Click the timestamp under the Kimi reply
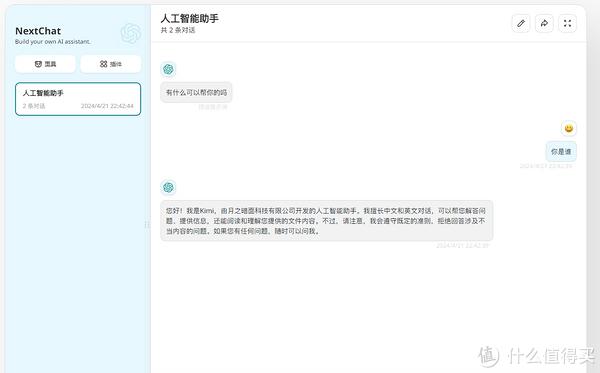The height and width of the screenshot is (373, 600). click(x=463, y=246)
